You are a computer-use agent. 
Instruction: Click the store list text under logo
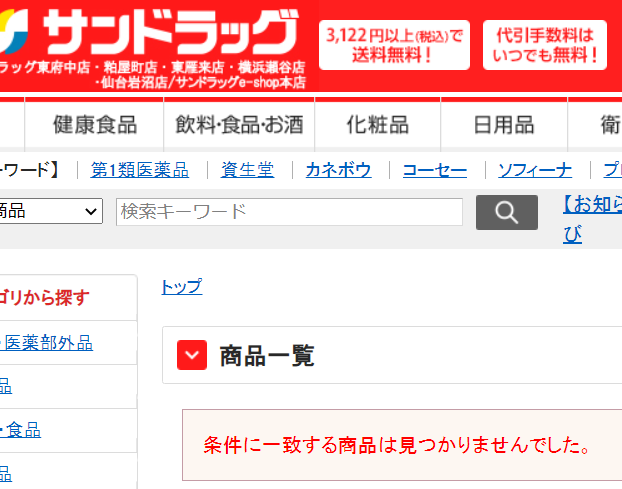[x=153, y=75]
